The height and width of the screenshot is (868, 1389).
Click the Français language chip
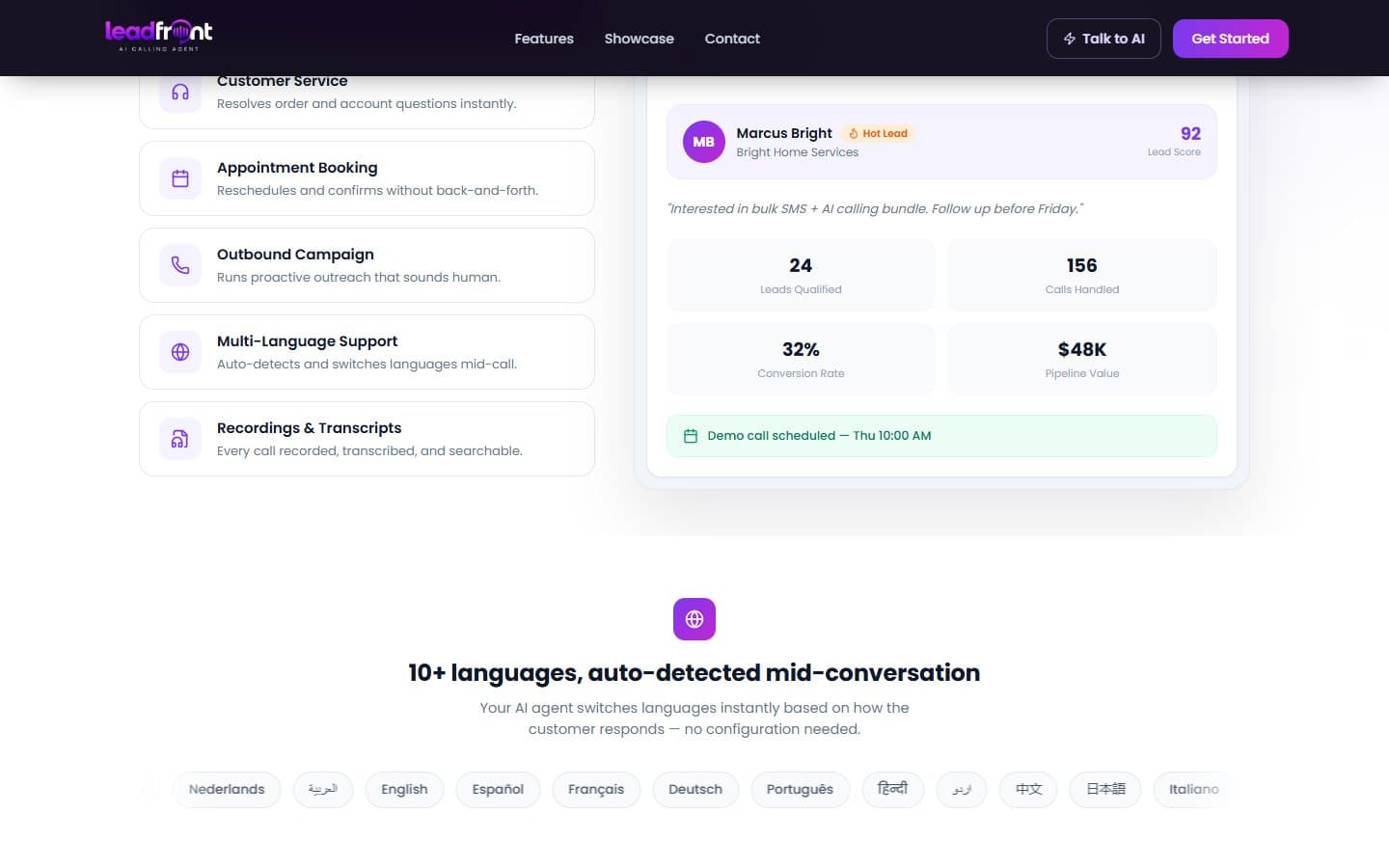pos(596,789)
